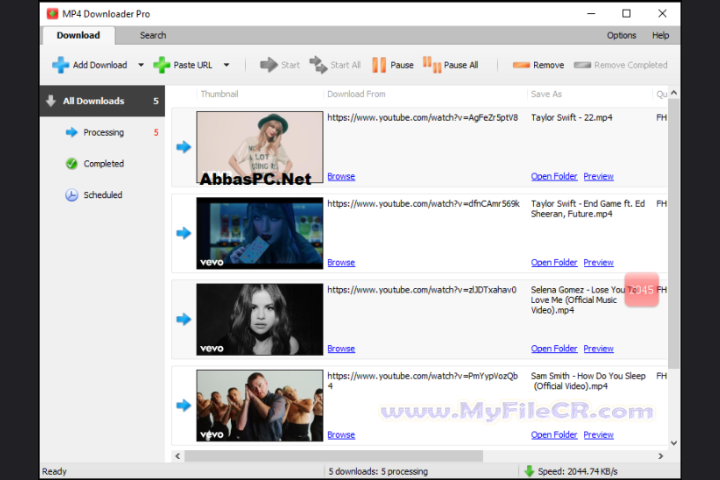Screen dimensions: 720x480
Task: Click the Add Download plus icon
Action: [x=60, y=65]
